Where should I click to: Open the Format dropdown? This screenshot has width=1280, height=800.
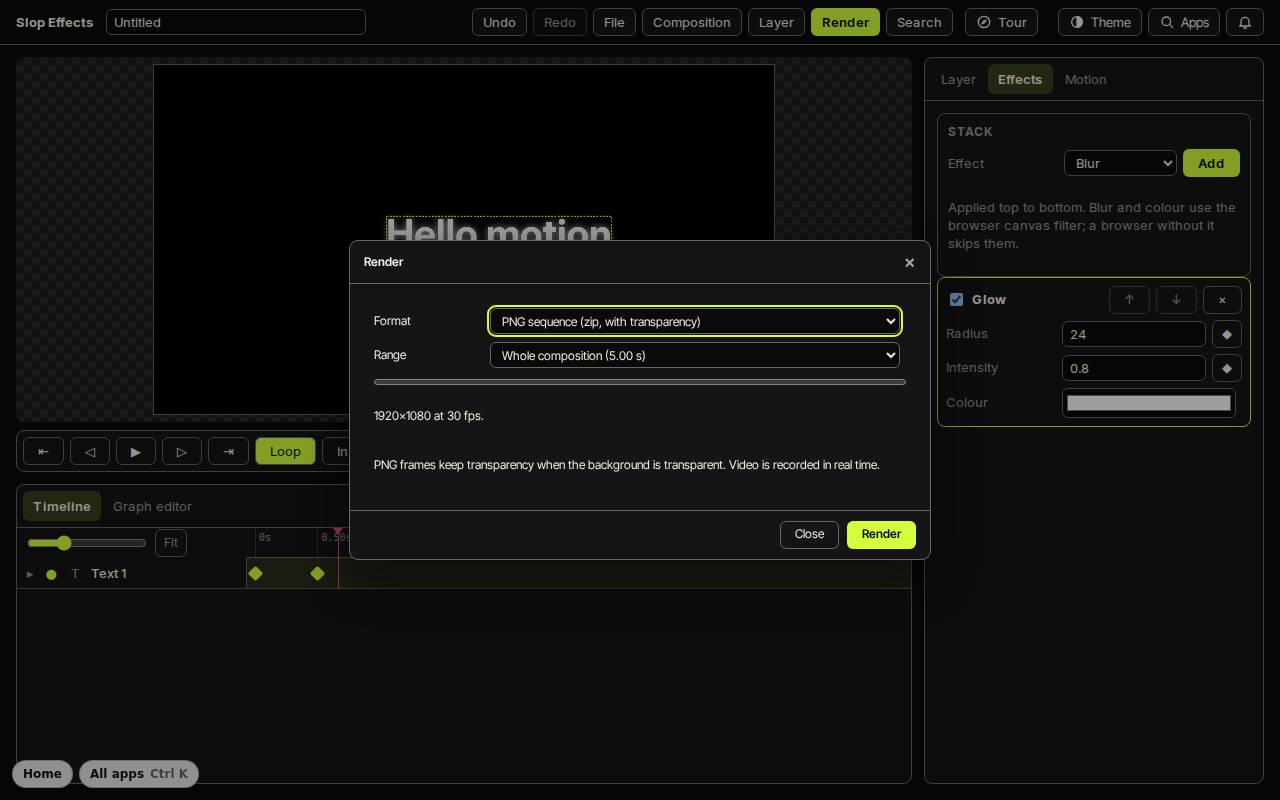pyautogui.click(x=695, y=321)
